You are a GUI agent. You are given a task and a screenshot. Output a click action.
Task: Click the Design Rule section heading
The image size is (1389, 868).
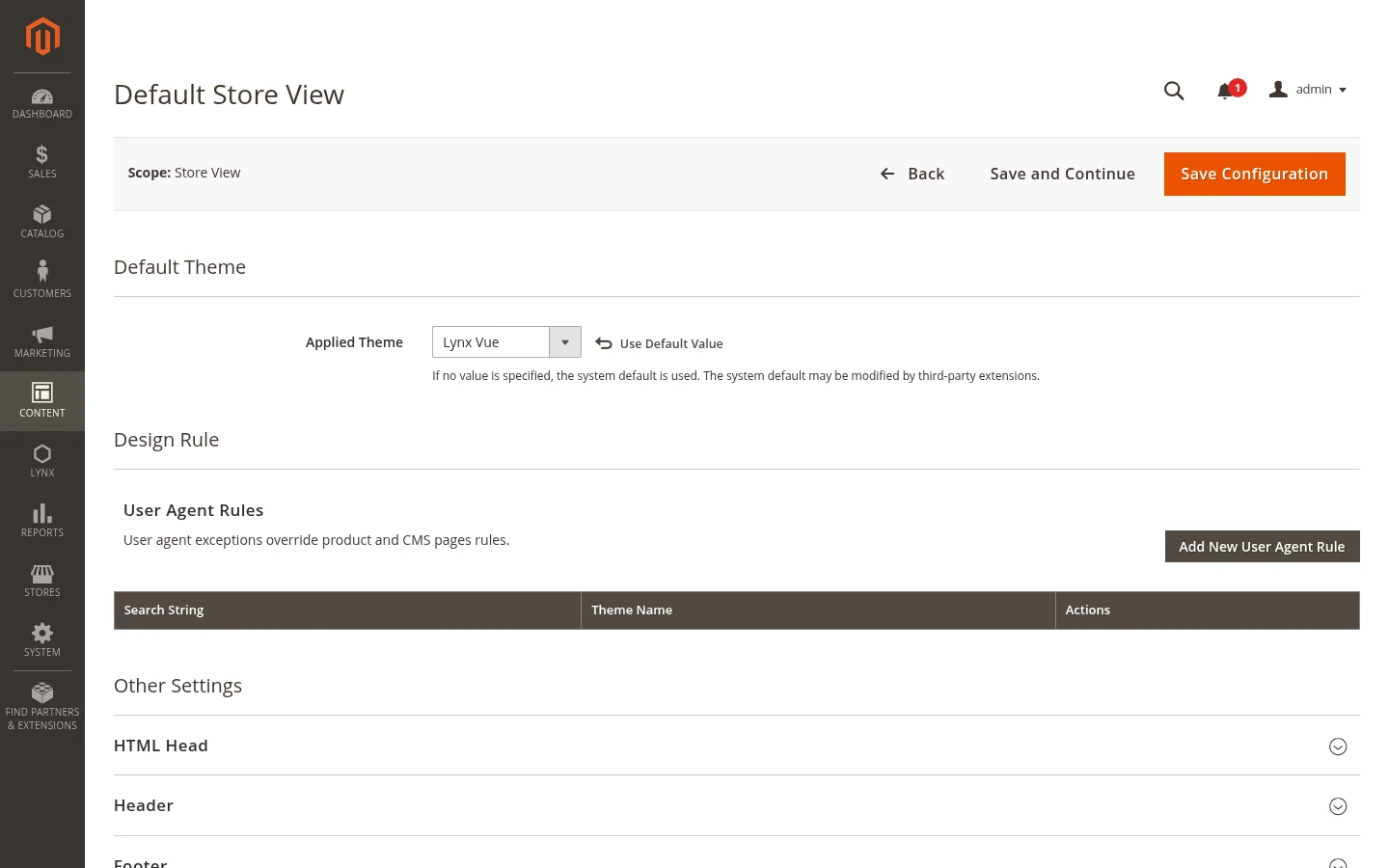pyautogui.click(x=166, y=440)
